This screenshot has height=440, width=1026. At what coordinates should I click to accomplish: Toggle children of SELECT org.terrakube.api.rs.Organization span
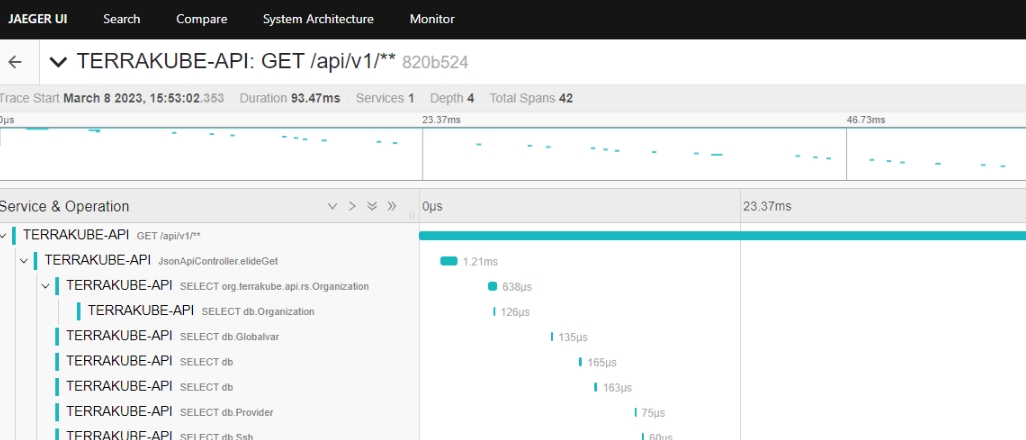(46, 286)
